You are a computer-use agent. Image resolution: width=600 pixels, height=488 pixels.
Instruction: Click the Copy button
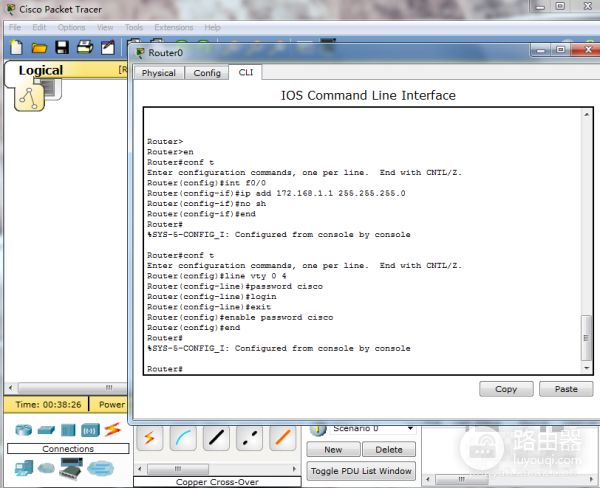point(506,389)
